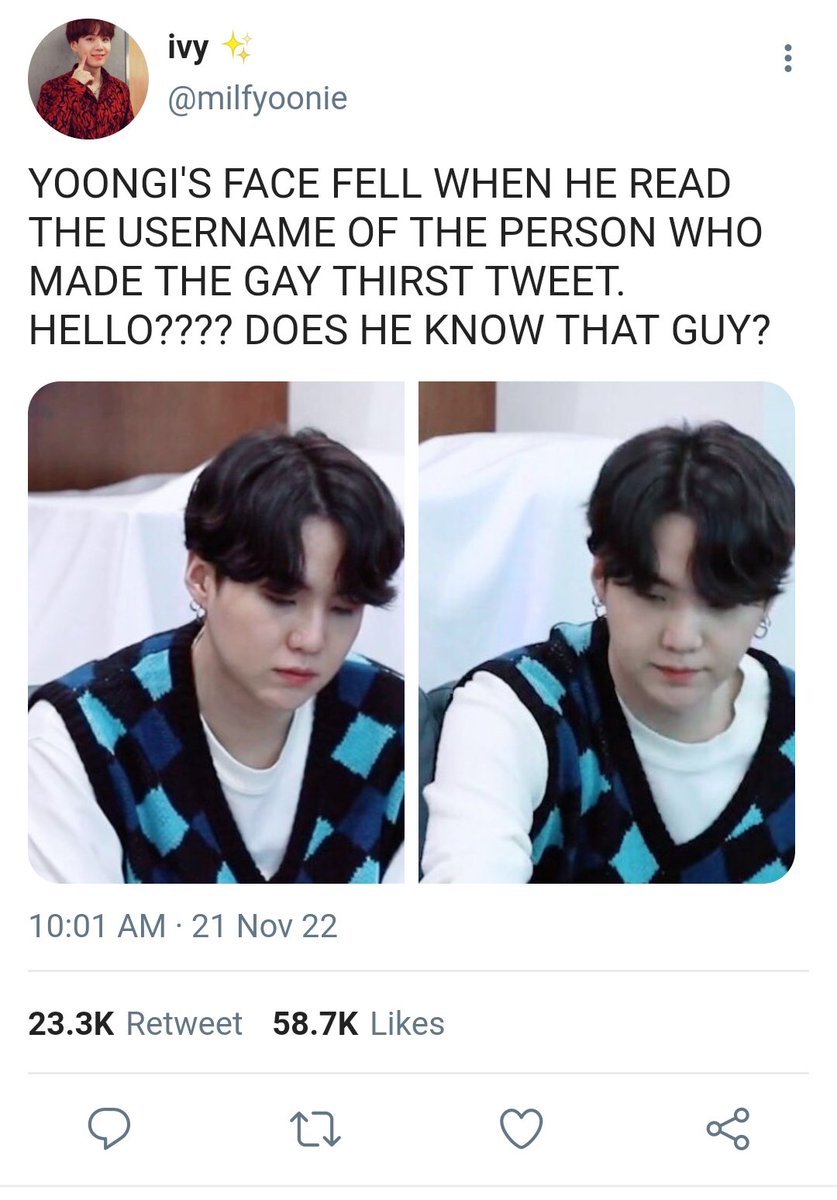Image resolution: width=837 pixels, height=1200 pixels.
Task: Open the share icon options
Action: pyautogui.click(x=728, y=1129)
